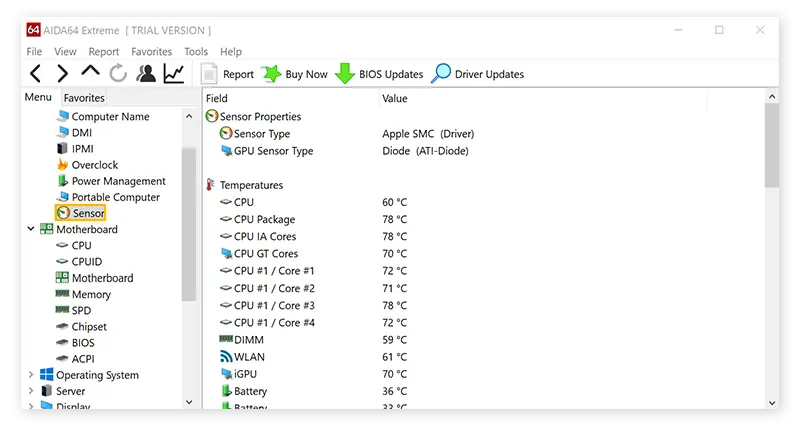Click the Driver Updates toolbar label
Viewport: 800px width, 427px height.
[x=489, y=74]
